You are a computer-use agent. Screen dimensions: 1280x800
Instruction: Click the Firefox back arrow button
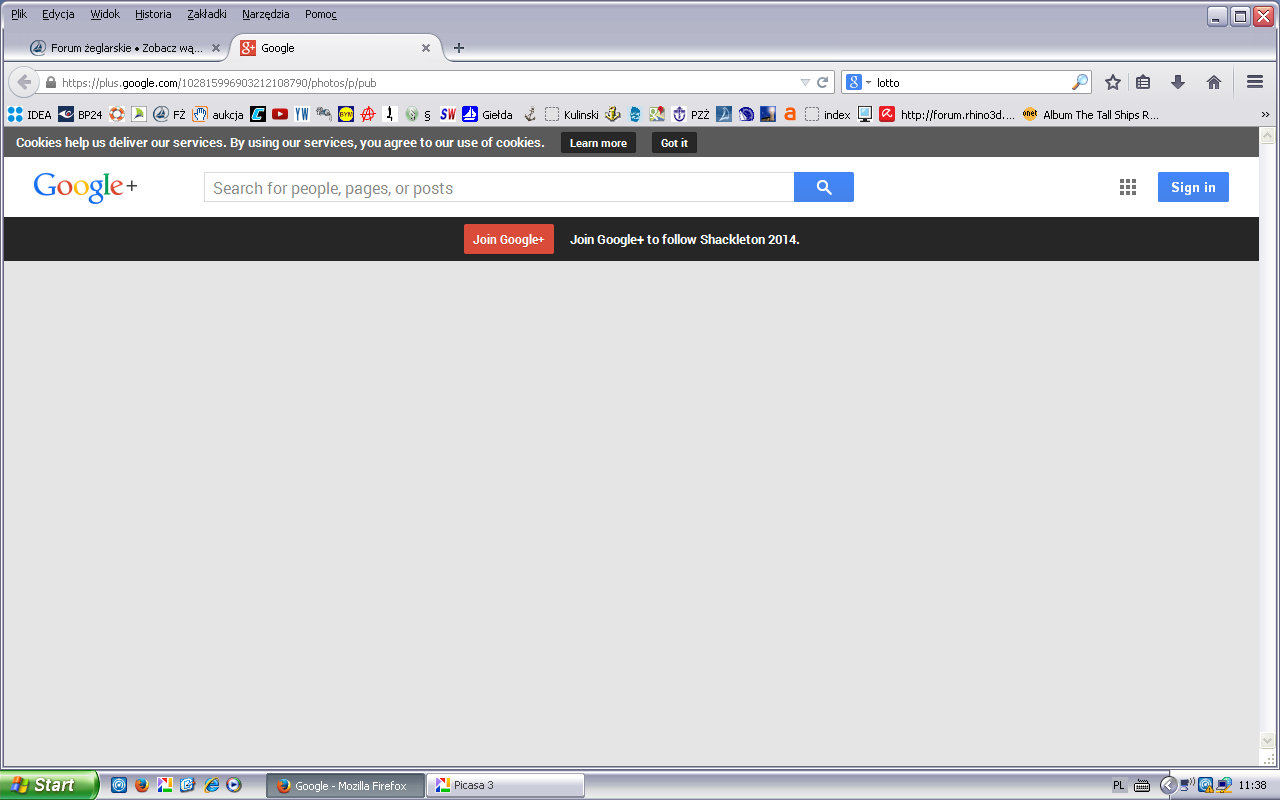[x=23, y=82]
